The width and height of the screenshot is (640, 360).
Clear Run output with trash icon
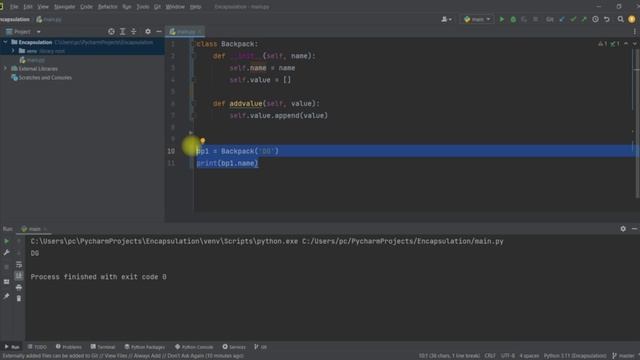pyautogui.click(x=19, y=299)
